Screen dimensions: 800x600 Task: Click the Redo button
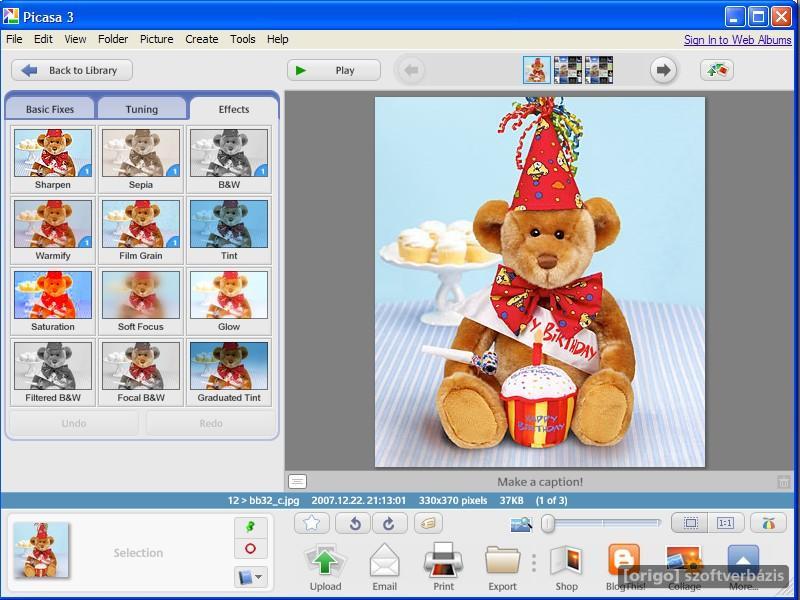click(211, 423)
